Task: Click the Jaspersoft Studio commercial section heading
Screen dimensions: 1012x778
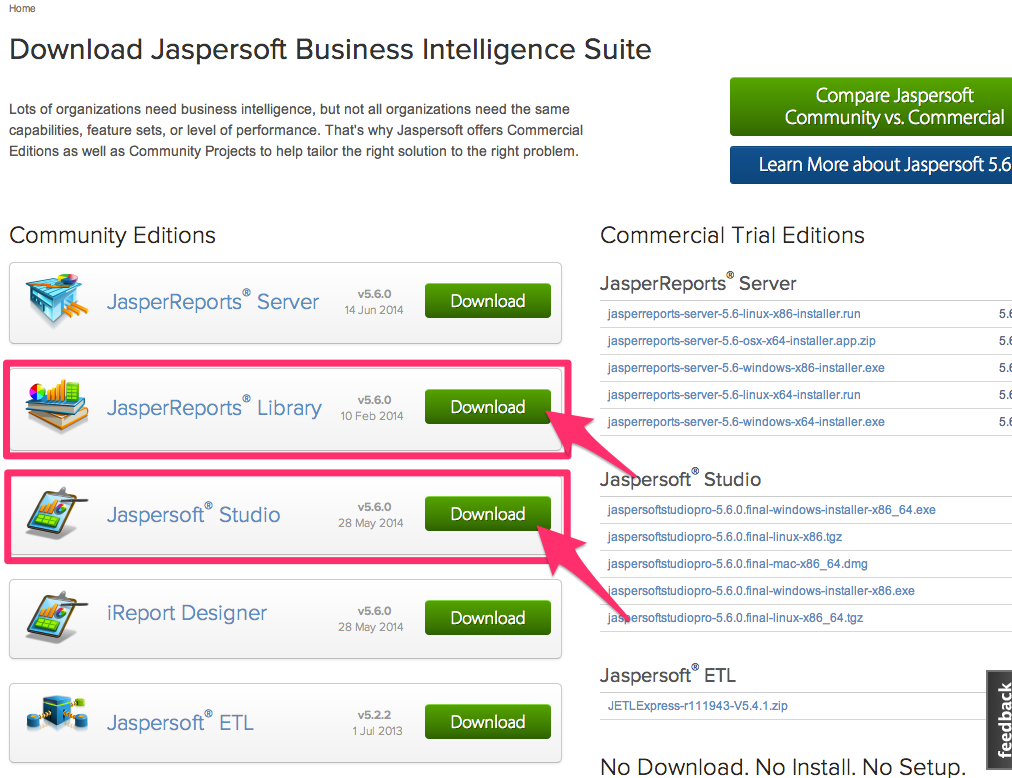Action: click(681, 479)
